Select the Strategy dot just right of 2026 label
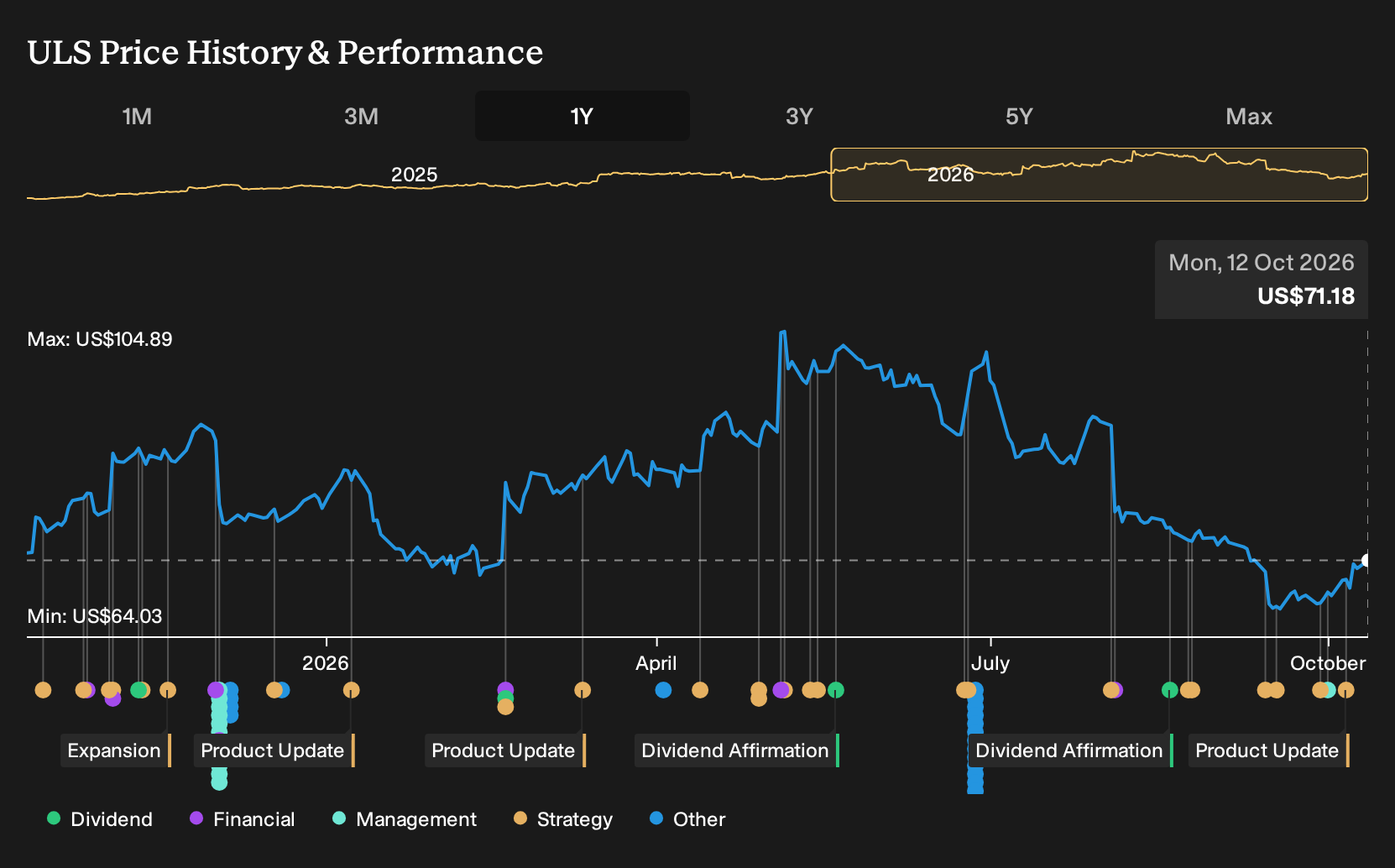The image size is (1395, 868). pos(351,690)
